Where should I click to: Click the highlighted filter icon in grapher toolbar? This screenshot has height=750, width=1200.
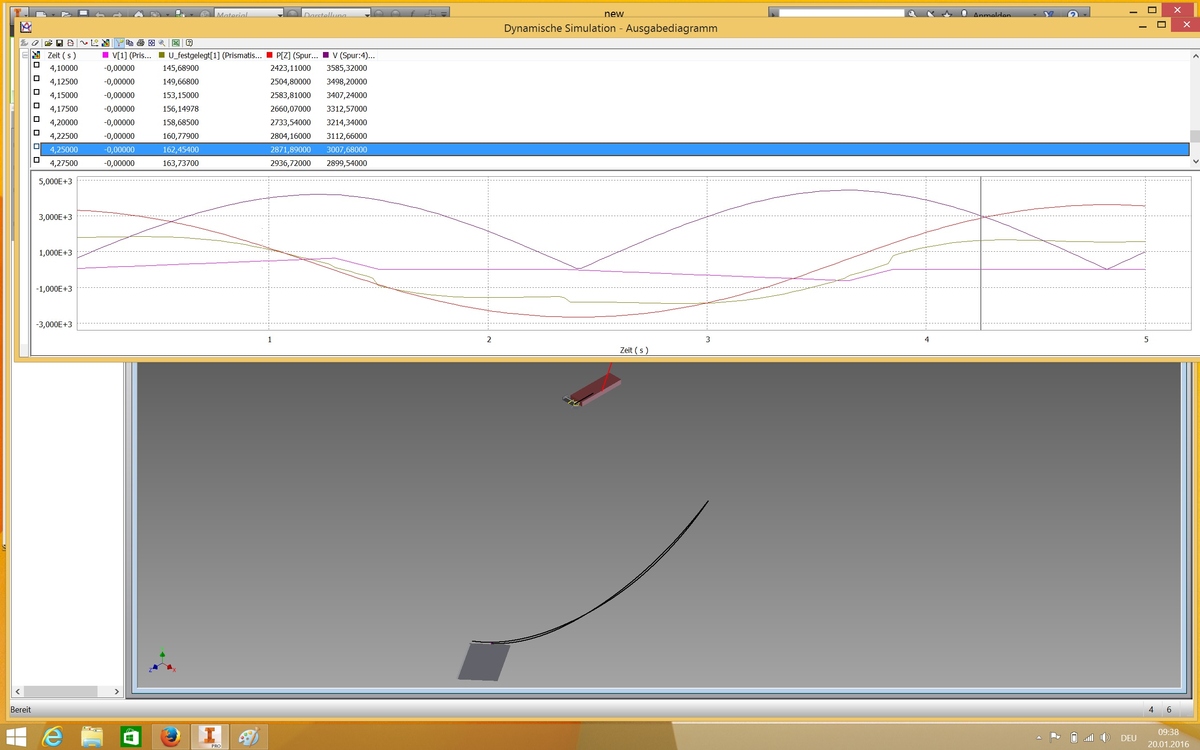[120, 43]
